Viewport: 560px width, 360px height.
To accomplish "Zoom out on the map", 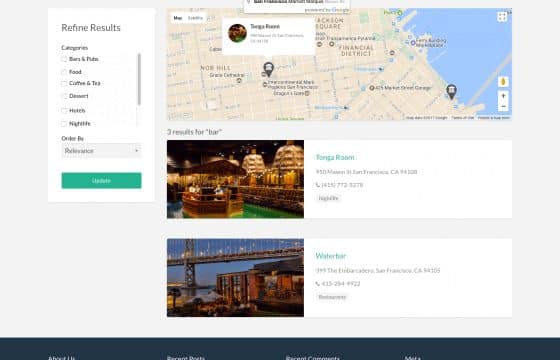I will [503, 106].
